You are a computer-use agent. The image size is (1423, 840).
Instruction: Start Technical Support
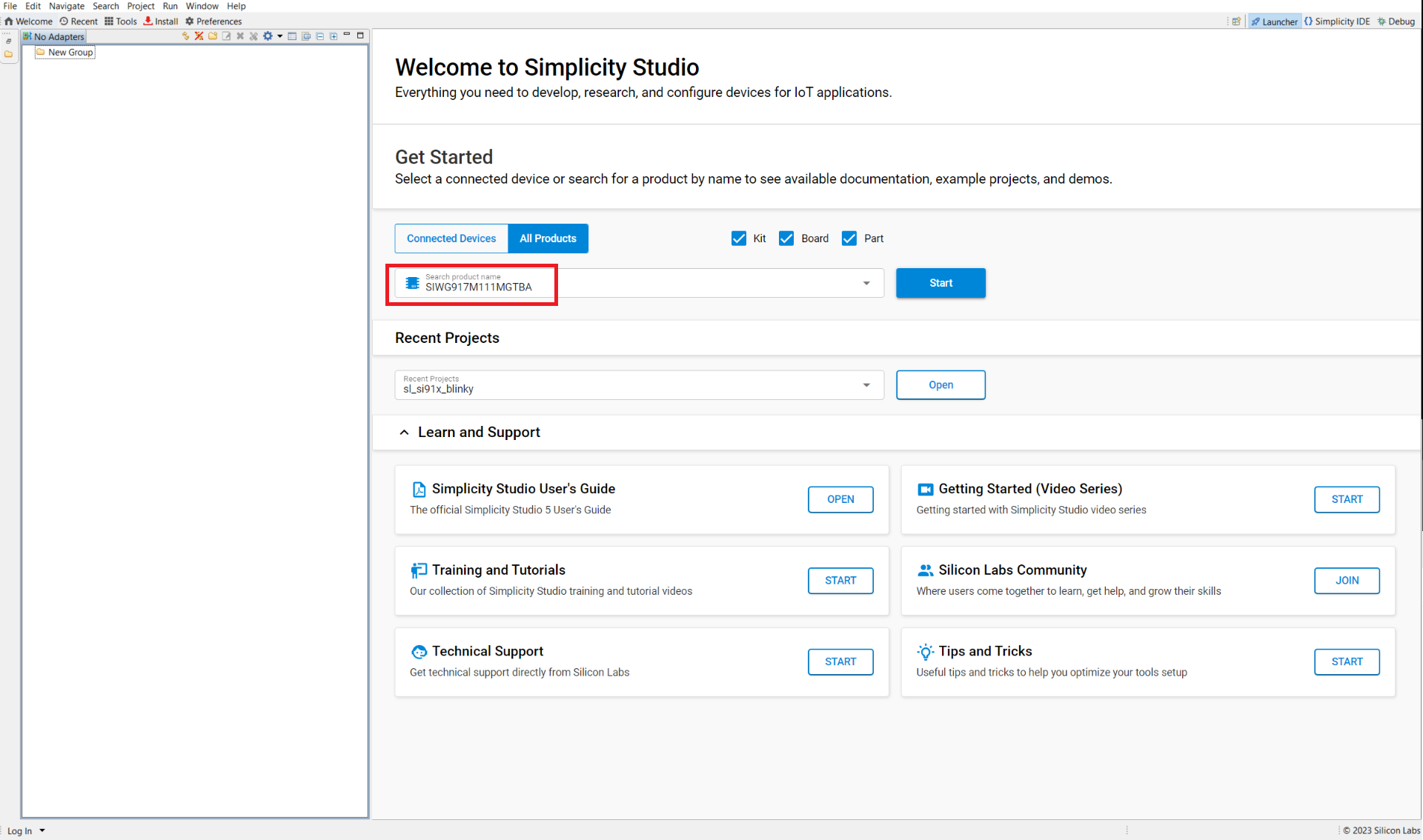point(840,661)
